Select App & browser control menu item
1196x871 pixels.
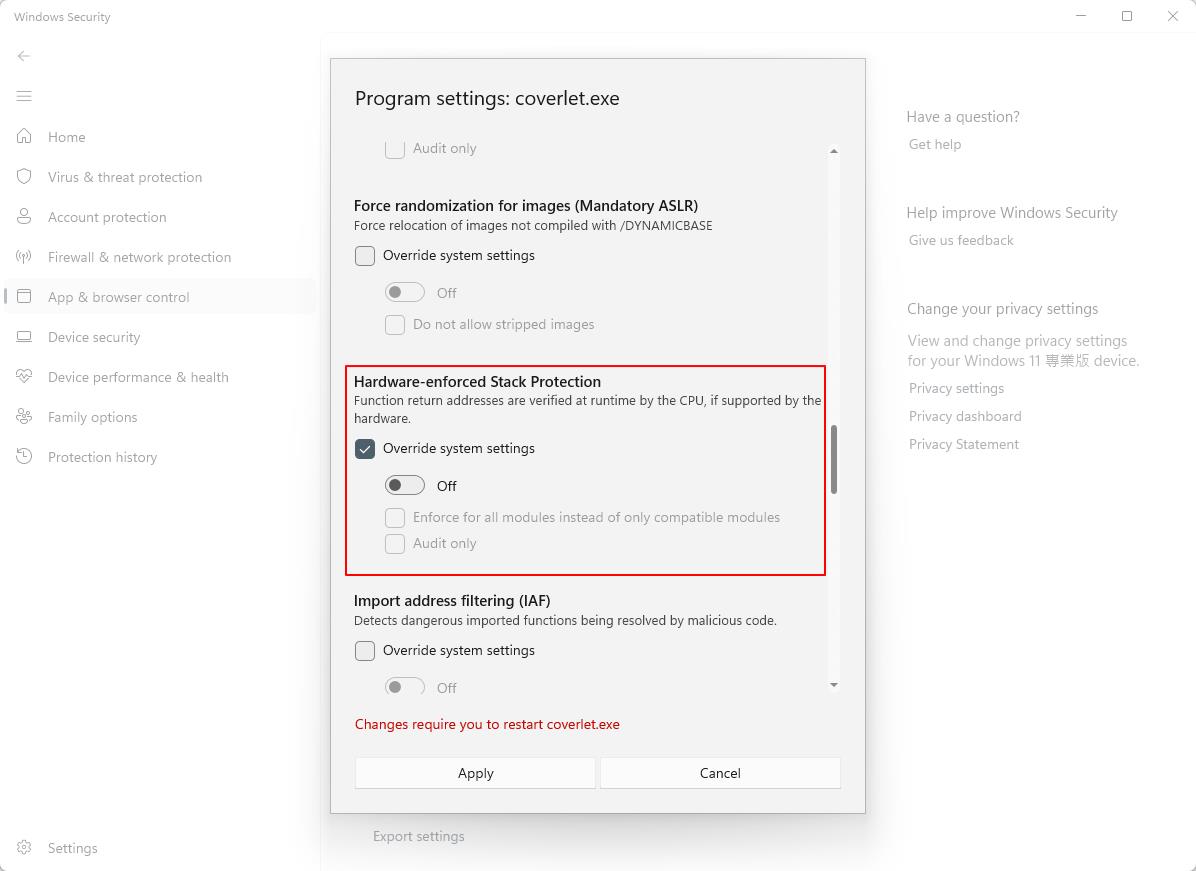[x=118, y=297]
